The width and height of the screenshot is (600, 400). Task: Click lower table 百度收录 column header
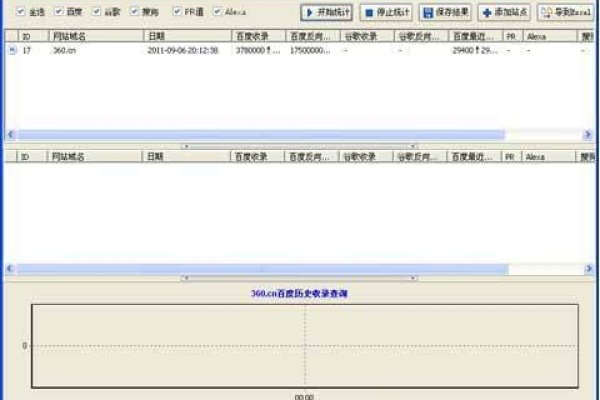[258, 157]
